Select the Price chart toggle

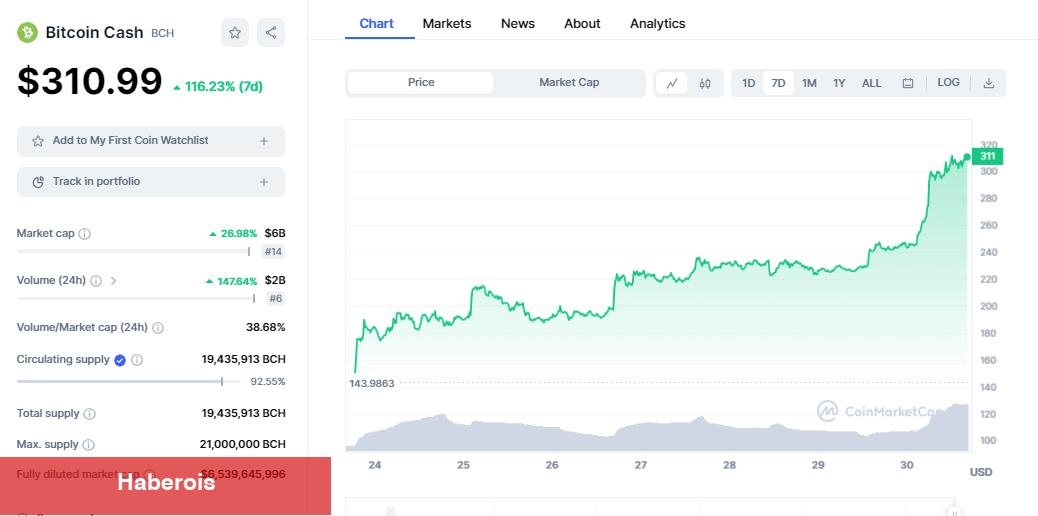click(420, 83)
